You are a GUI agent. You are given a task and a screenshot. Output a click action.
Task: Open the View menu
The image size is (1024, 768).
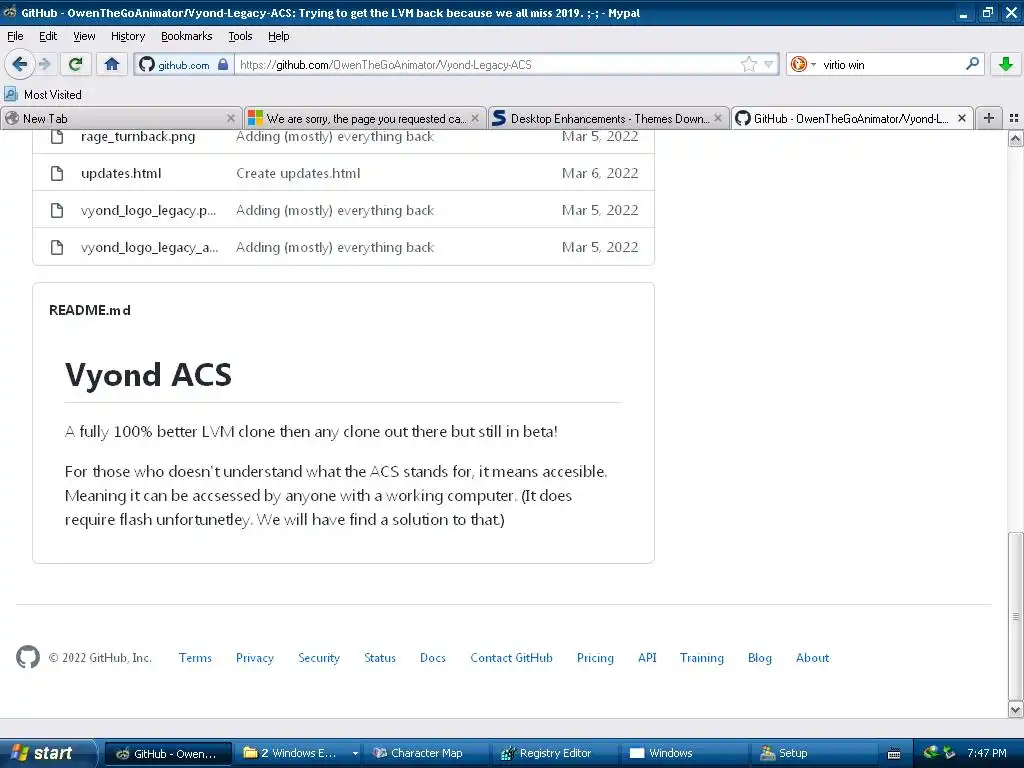pyautogui.click(x=84, y=36)
